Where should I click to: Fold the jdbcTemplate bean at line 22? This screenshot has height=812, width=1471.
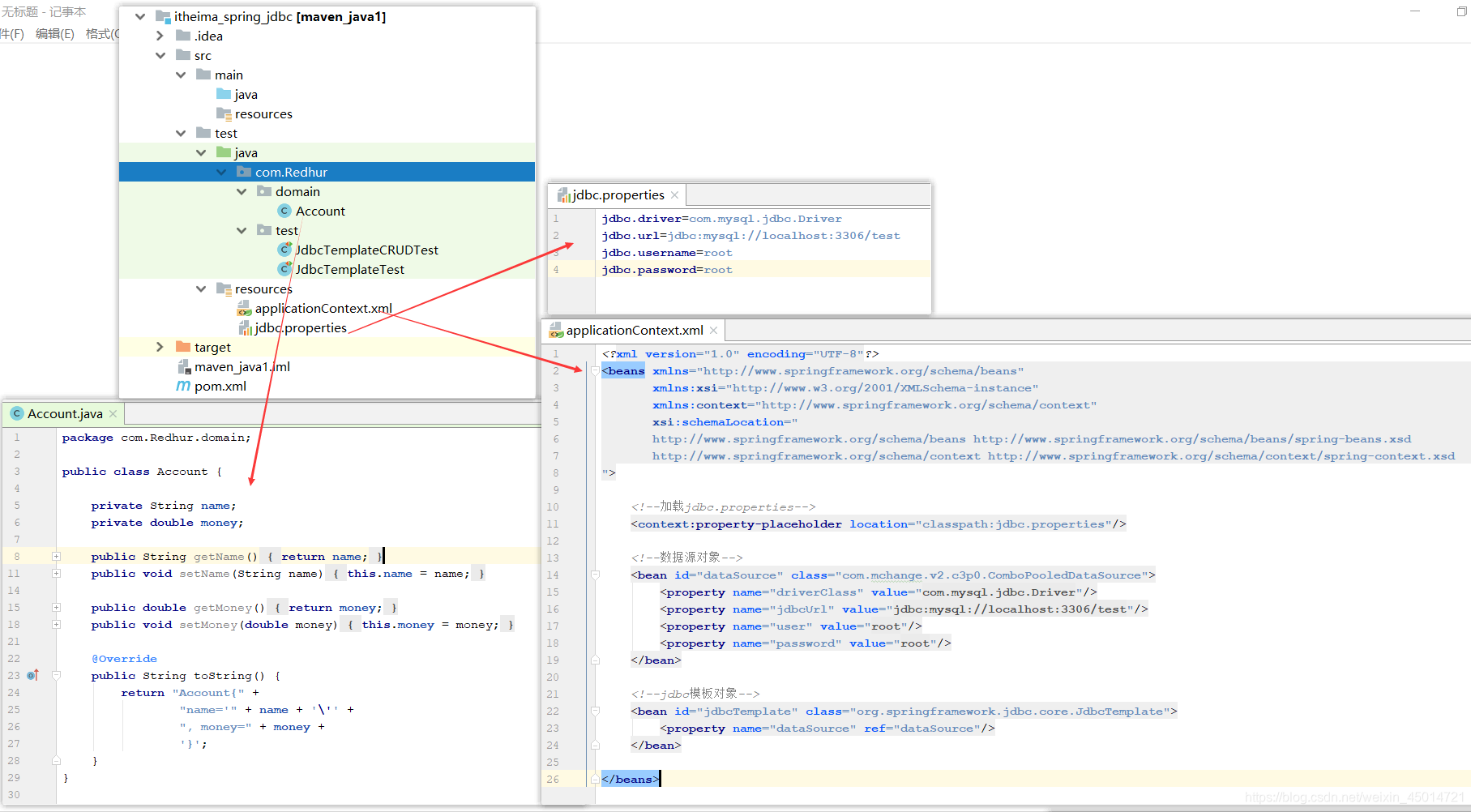[x=595, y=711]
